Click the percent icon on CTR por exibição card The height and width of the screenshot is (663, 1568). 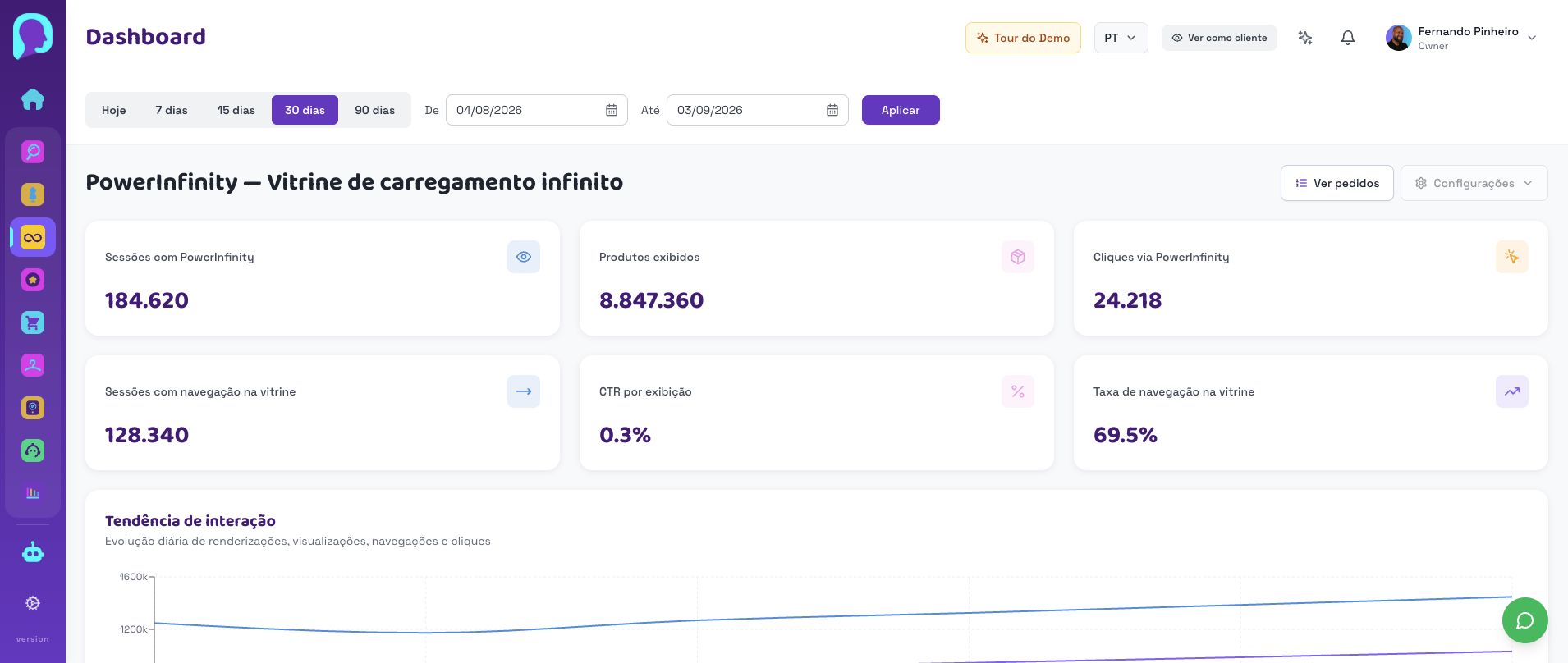point(1018,391)
